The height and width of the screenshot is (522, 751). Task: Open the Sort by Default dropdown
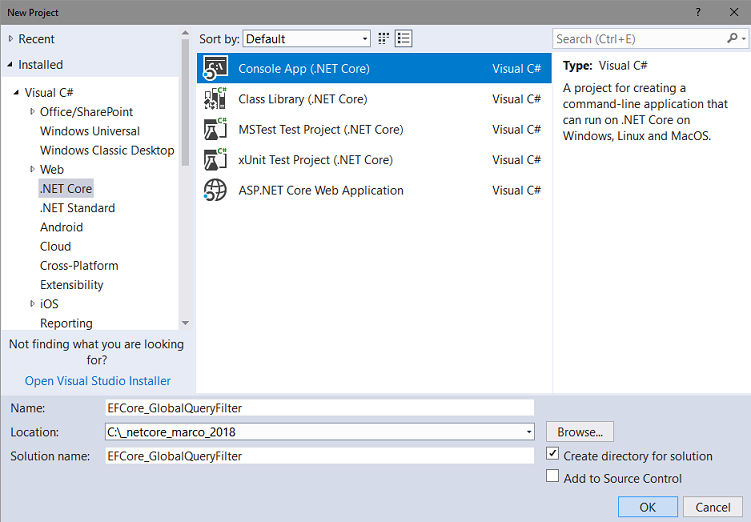(307, 39)
